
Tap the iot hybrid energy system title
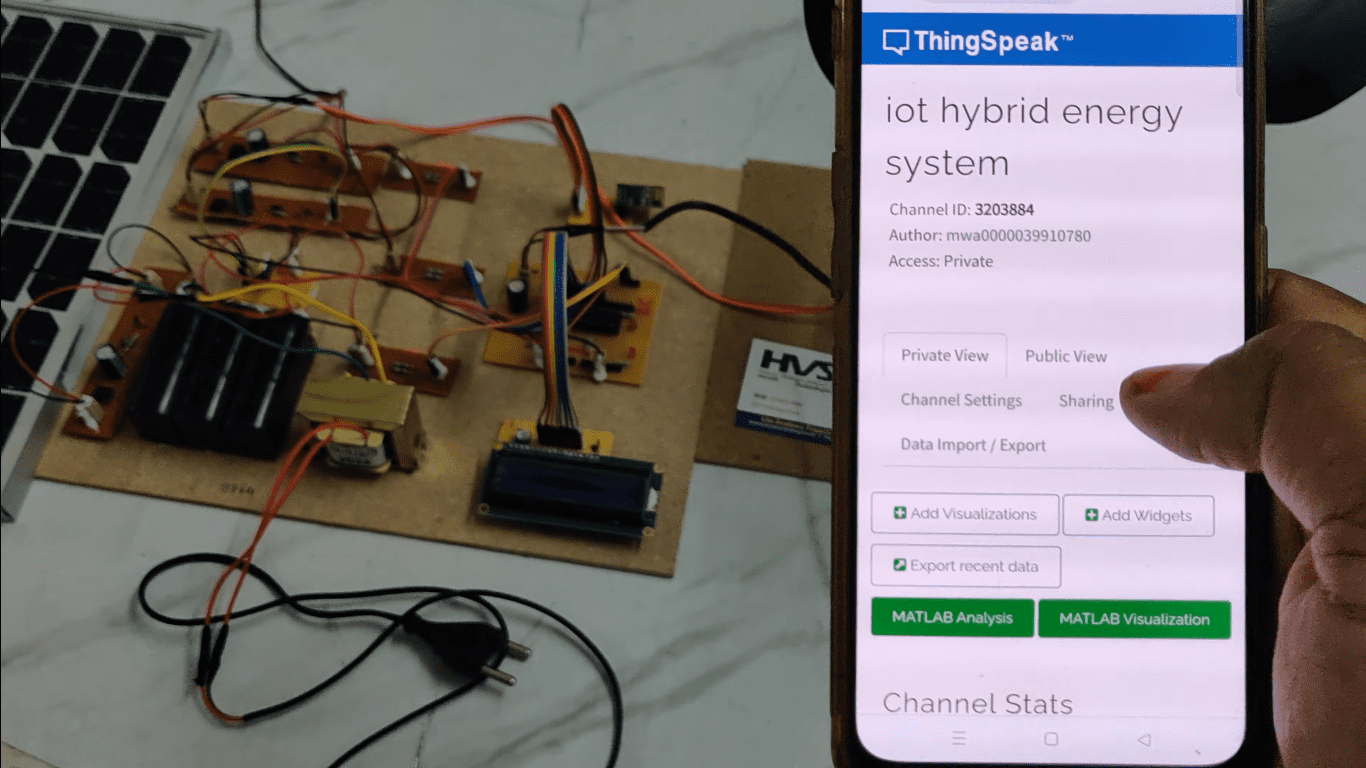click(1033, 137)
